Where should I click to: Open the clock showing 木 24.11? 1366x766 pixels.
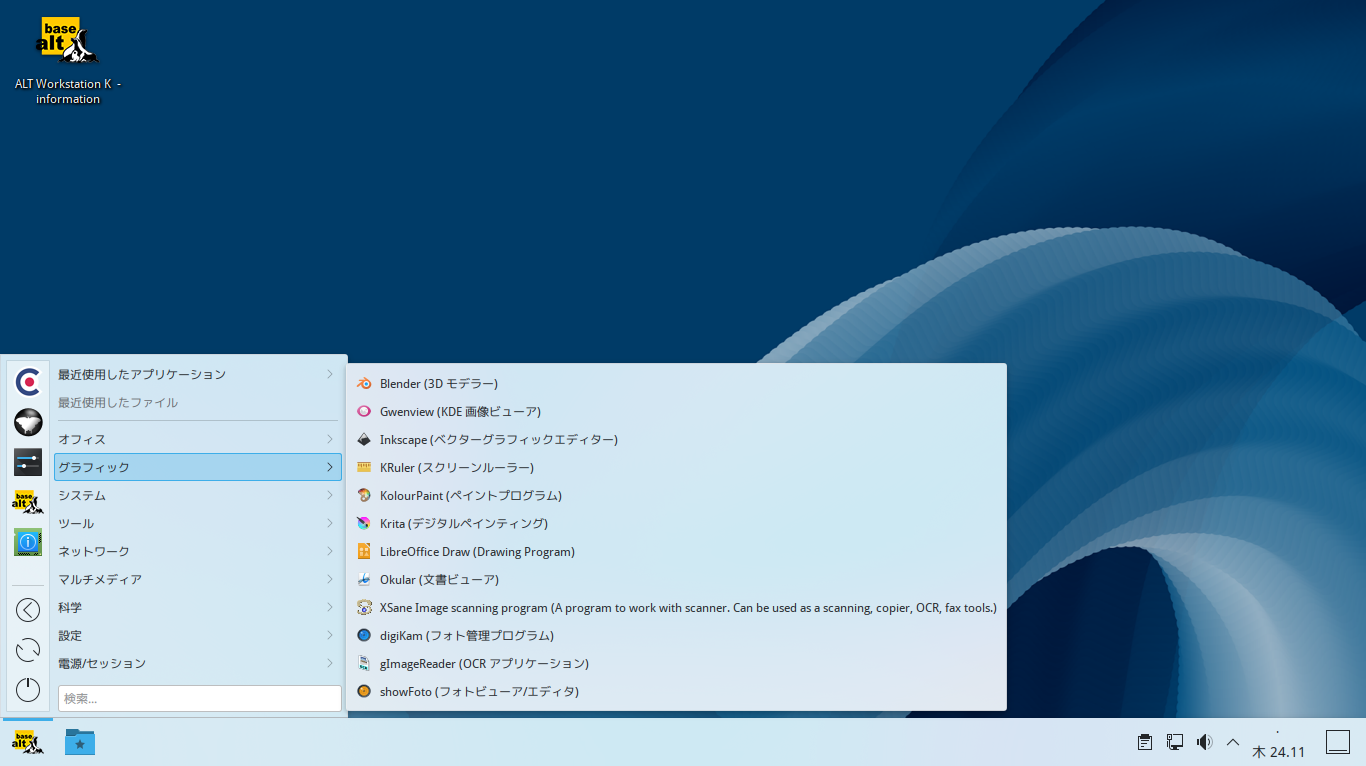click(1279, 744)
